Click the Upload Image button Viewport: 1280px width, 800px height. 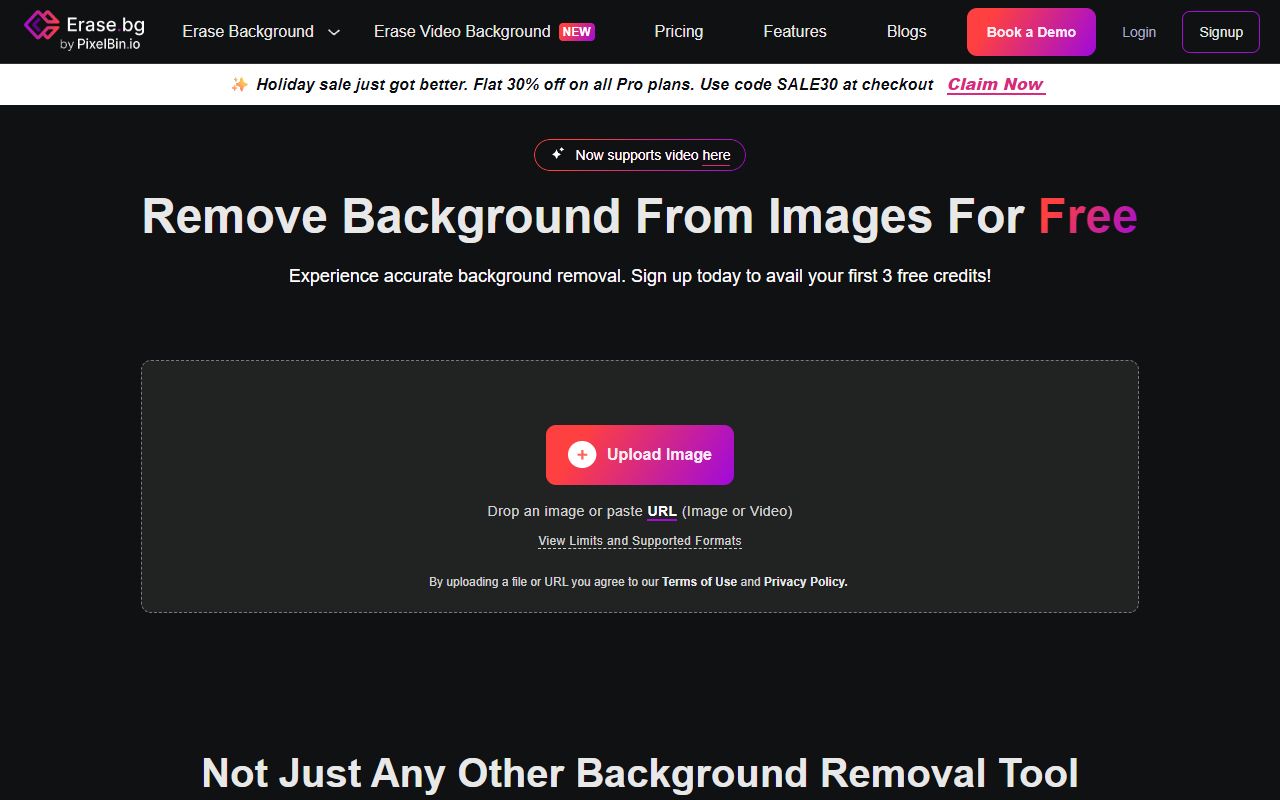click(640, 455)
